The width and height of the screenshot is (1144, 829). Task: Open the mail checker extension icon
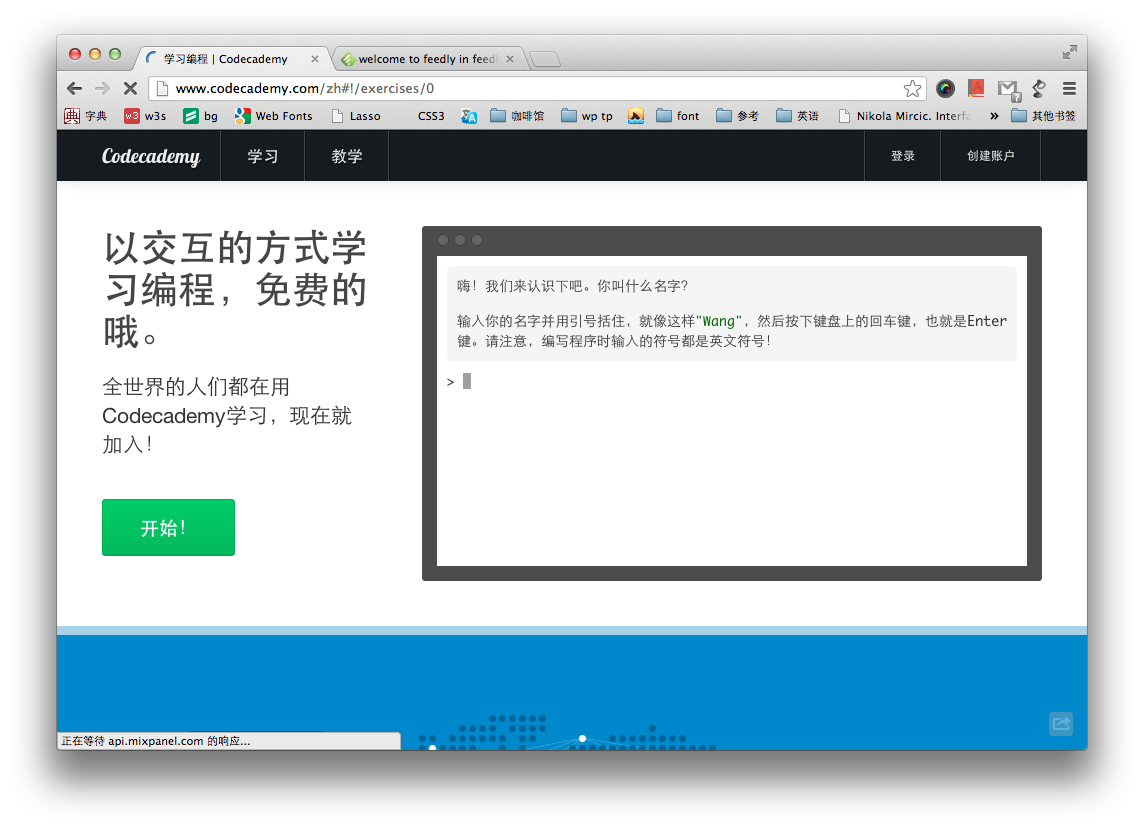point(1009,90)
